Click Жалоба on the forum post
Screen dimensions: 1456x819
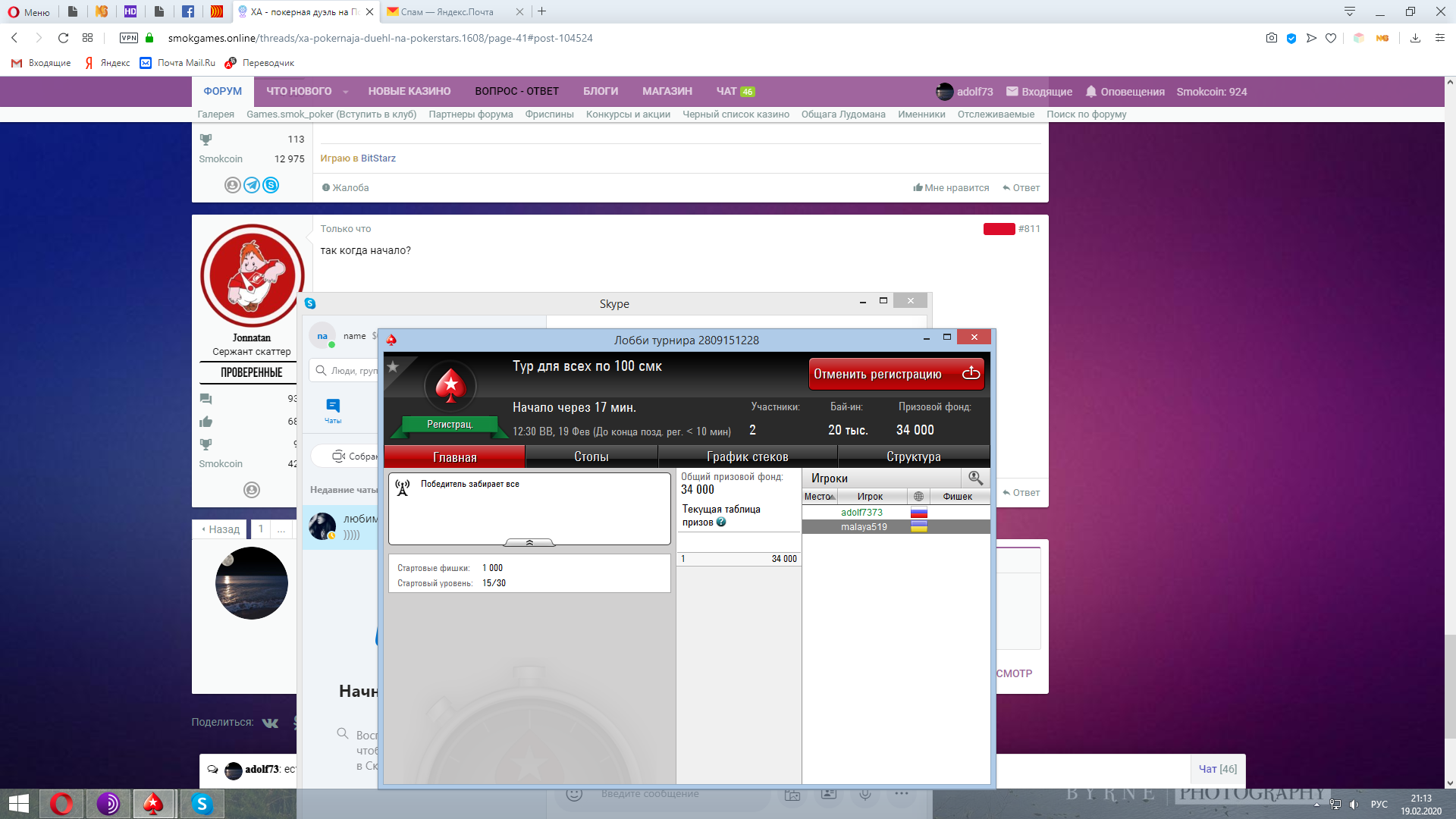click(x=345, y=188)
